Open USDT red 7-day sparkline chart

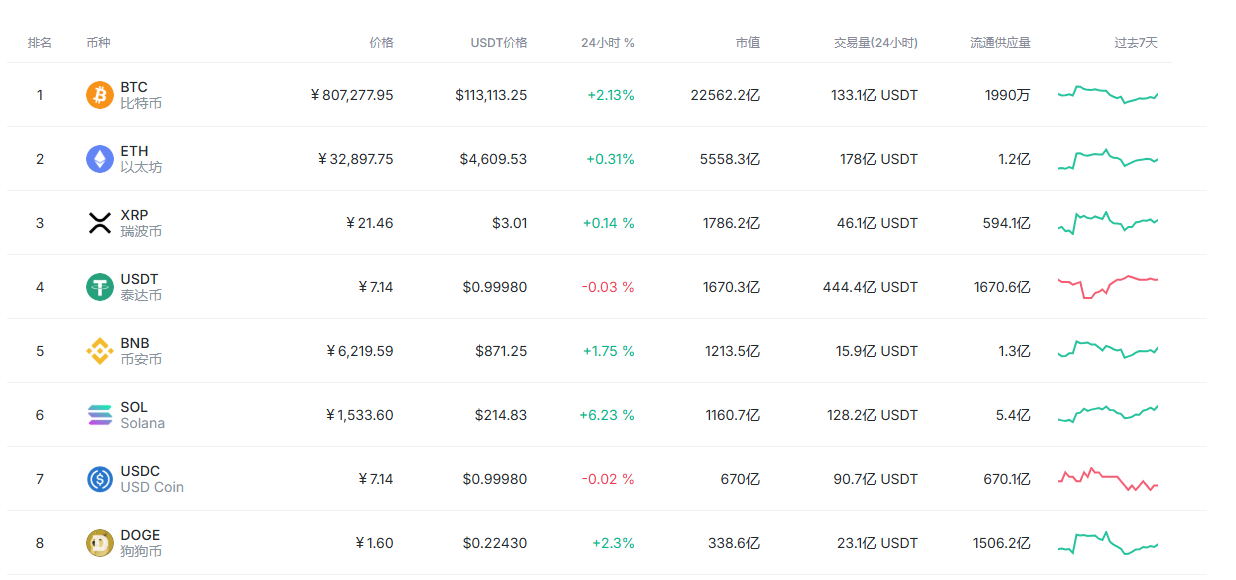pos(1108,287)
